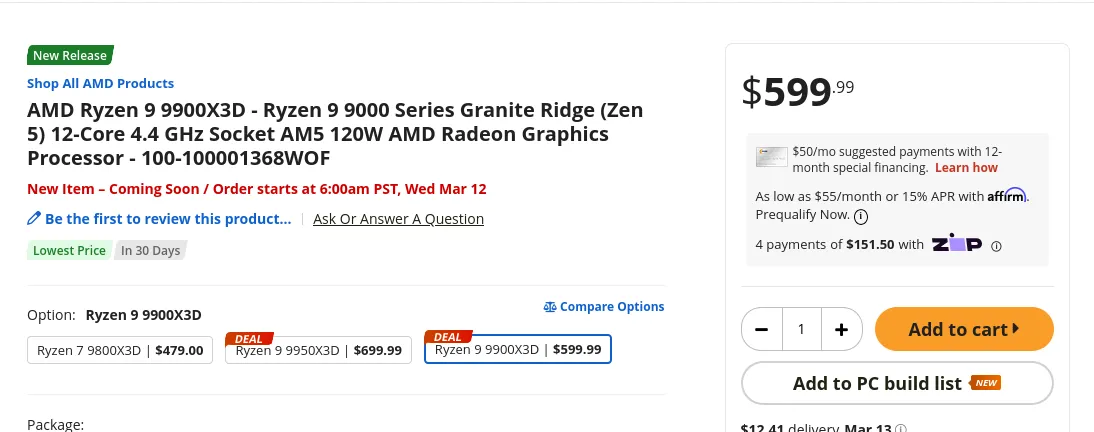Click the Compare Options scale icon

point(550,306)
